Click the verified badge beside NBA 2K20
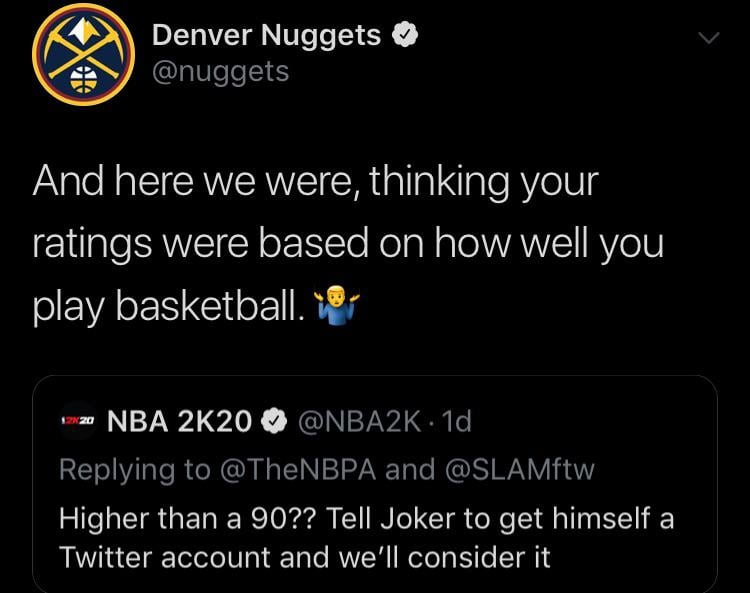 click(x=273, y=423)
